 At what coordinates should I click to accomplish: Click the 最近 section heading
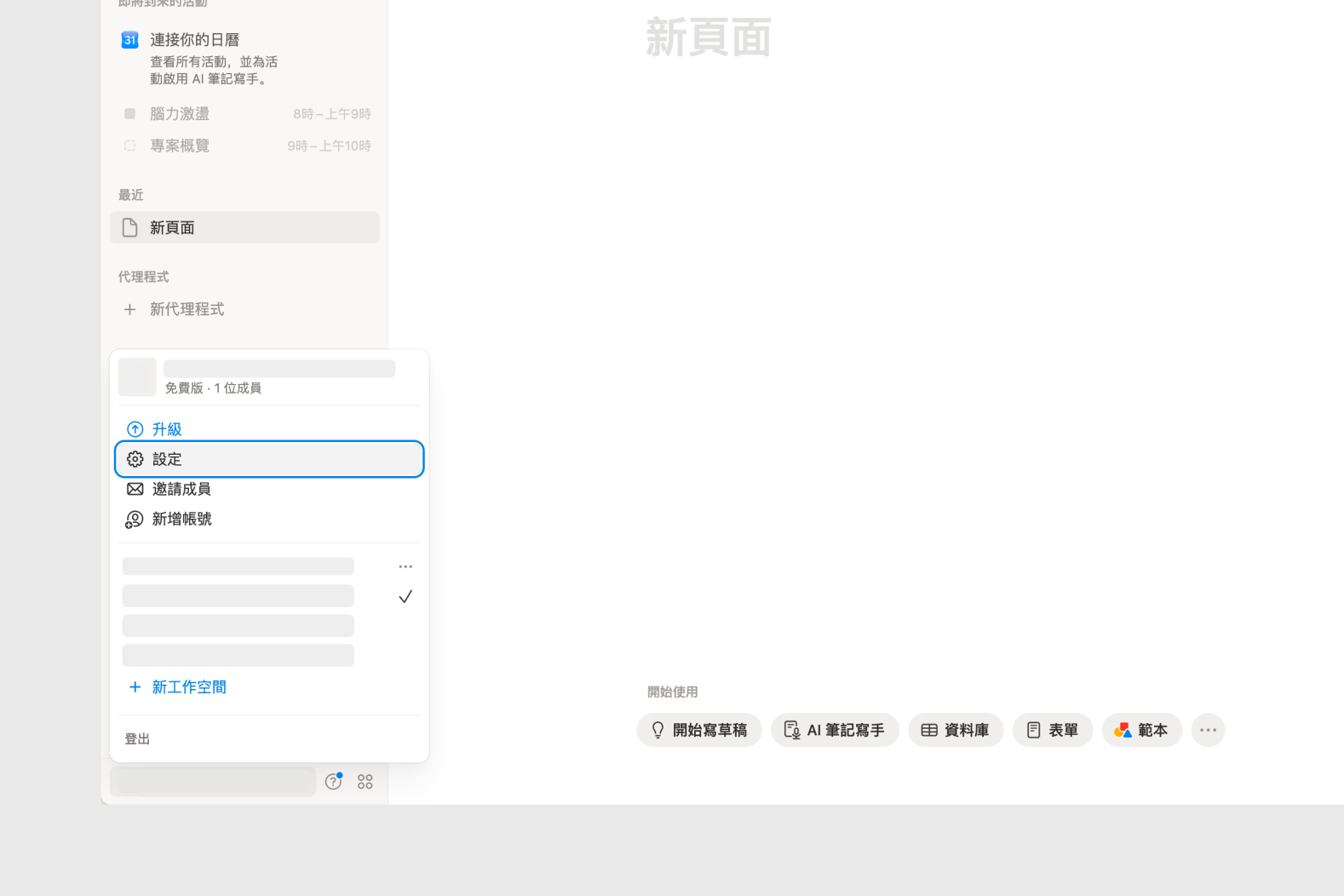(131, 195)
